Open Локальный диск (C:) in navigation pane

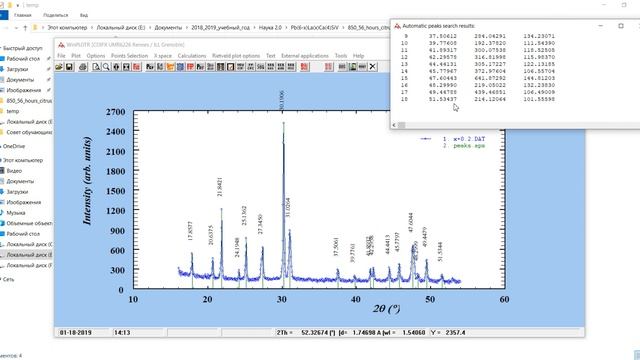click(x=29, y=244)
